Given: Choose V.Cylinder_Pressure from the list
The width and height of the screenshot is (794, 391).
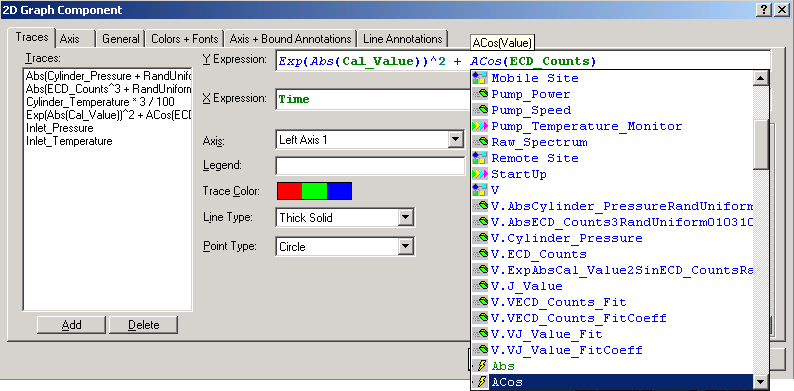Looking at the screenshot, I should point(612,238).
